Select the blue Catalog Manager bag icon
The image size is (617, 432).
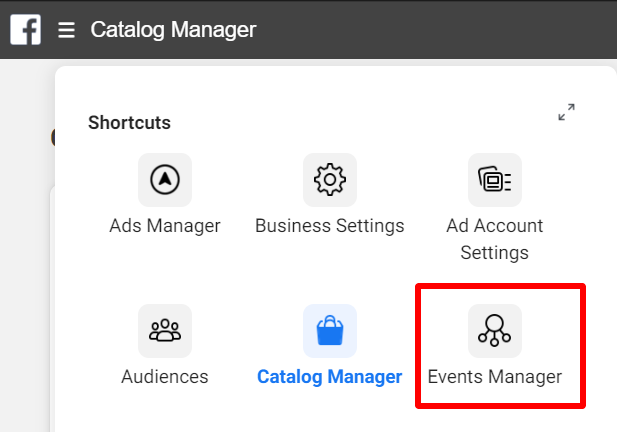[x=330, y=331]
